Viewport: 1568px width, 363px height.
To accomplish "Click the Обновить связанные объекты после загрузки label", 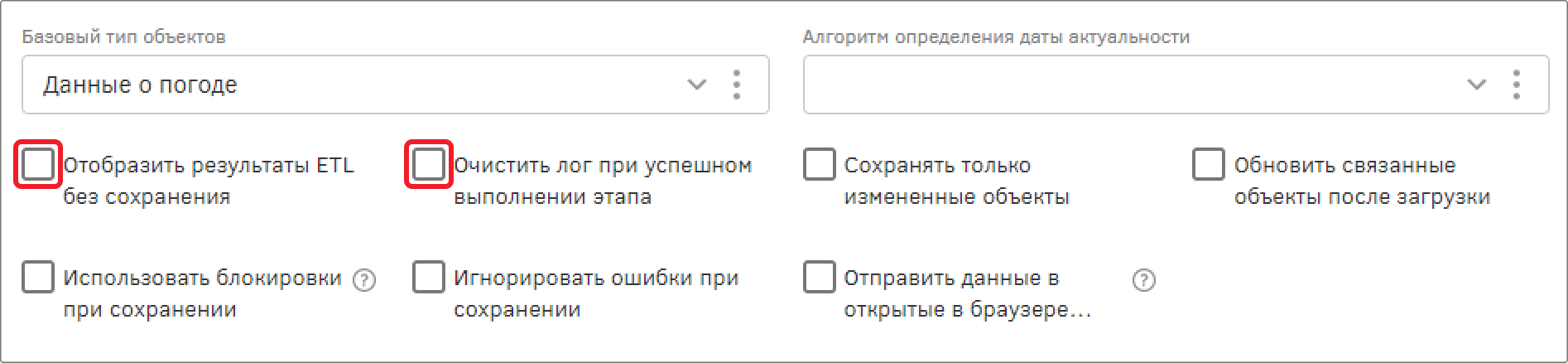I will click(x=1362, y=181).
